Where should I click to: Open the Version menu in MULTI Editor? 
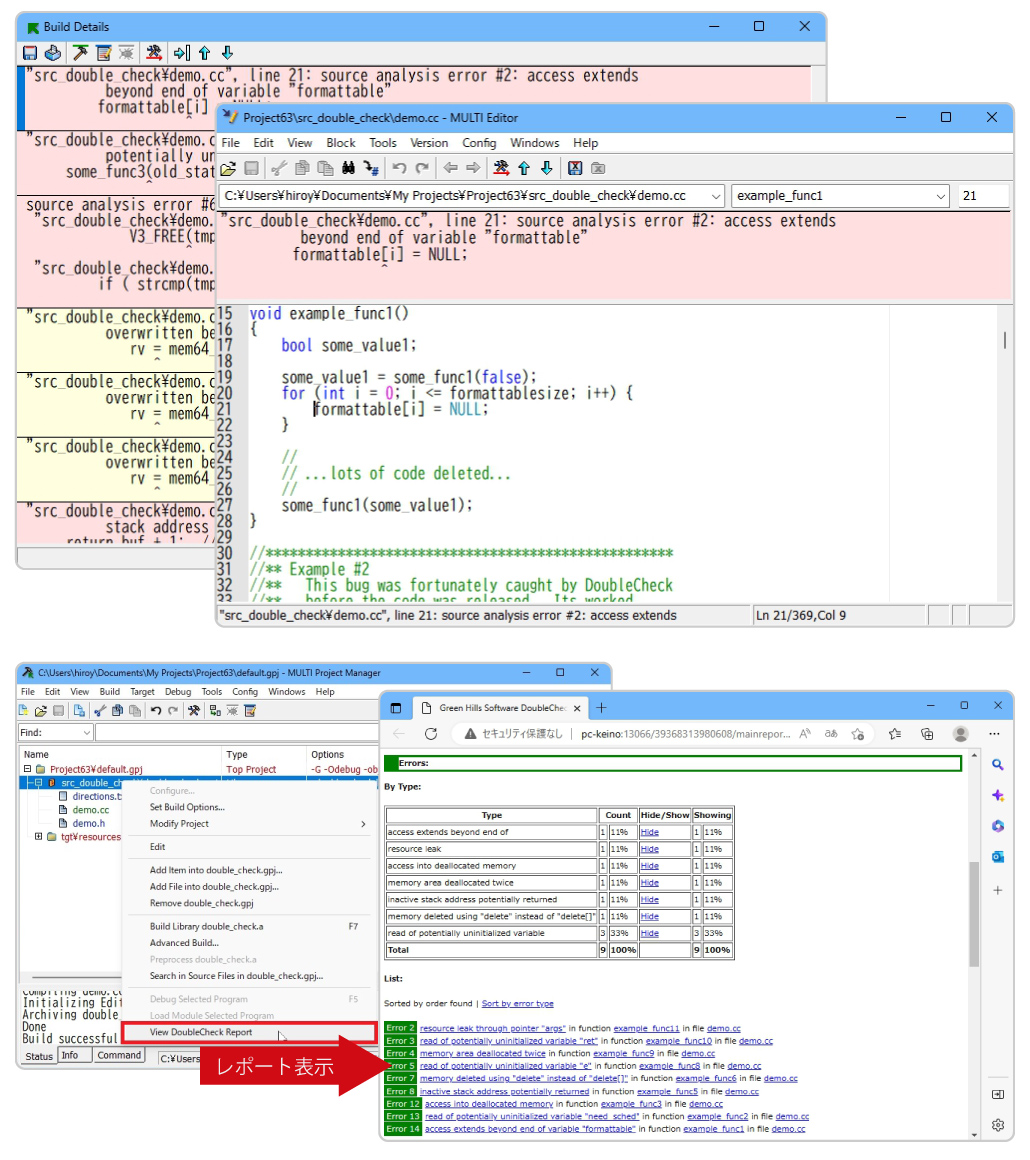click(429, 144)
